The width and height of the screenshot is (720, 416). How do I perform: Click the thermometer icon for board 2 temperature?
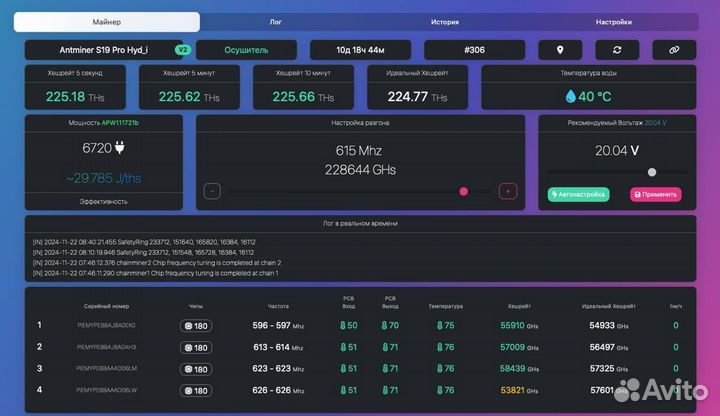(436, 347)
